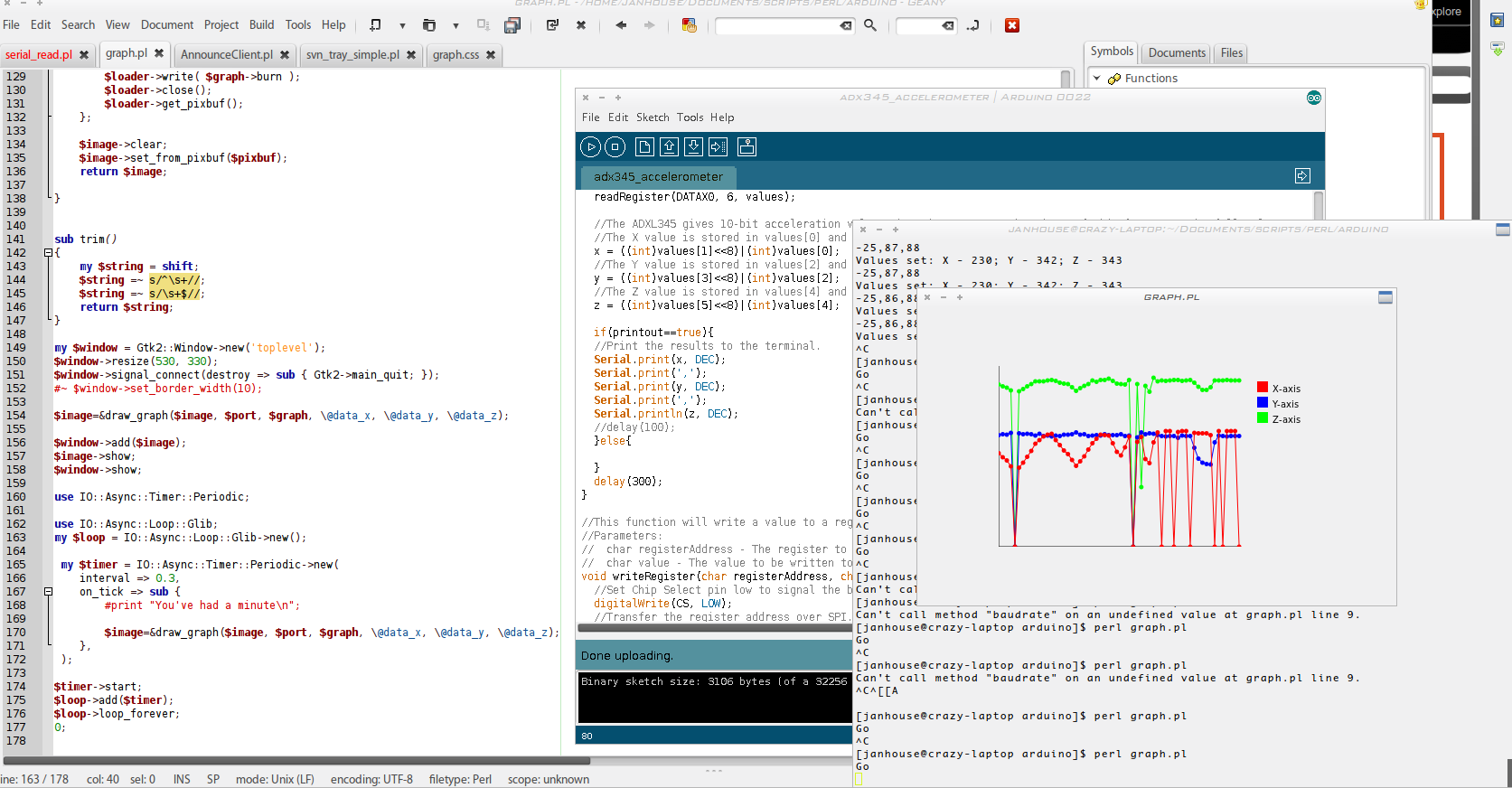Click the Arduino Verify (play) button
The width and height of the screenshot is (1512, 788).
click(x=590, y=146)
